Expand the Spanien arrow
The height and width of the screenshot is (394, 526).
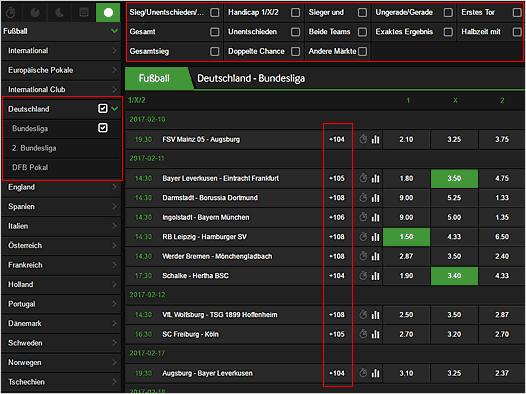tap(114, 206)
